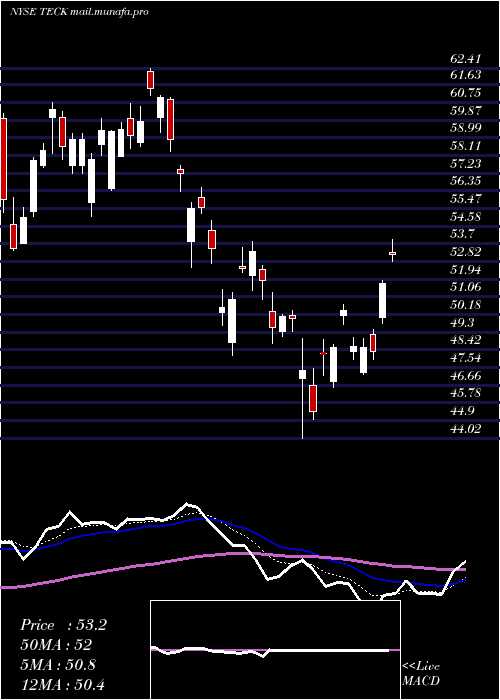Click the 51.06 price axis label
The height and width of the screenshot is (700, 500).
tap(465, 287)
